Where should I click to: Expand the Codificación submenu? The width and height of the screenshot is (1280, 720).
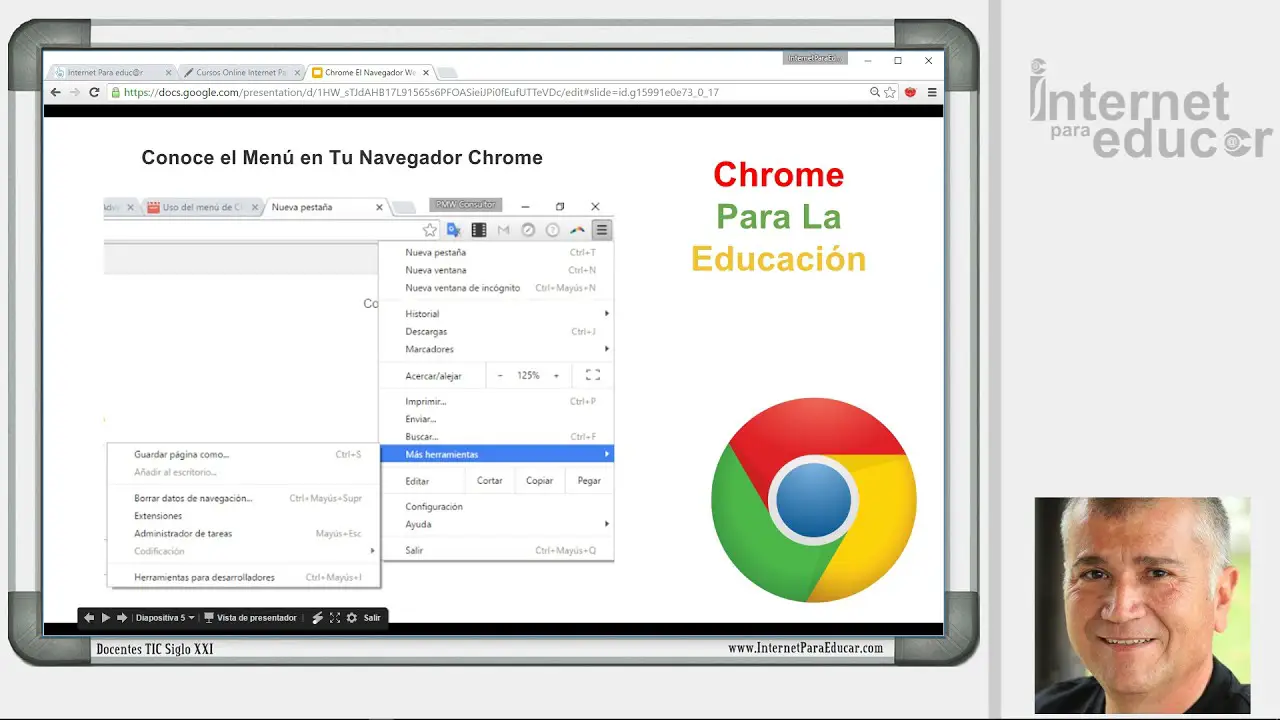[243, 551]
